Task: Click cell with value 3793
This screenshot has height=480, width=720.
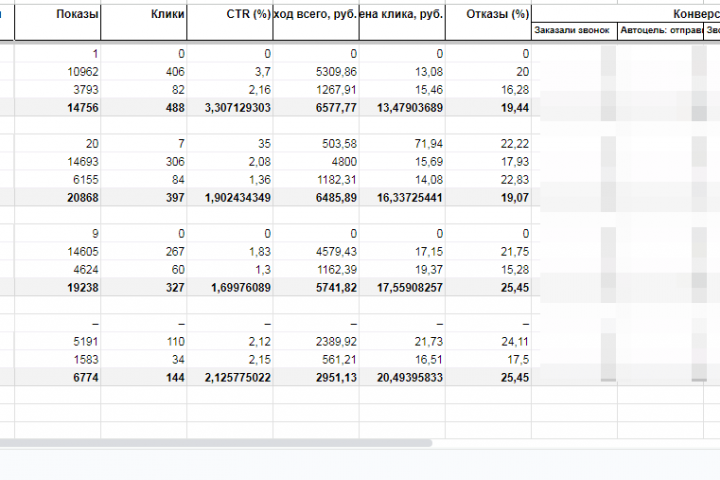Action: pyautogui.click(x=57, y=90)
